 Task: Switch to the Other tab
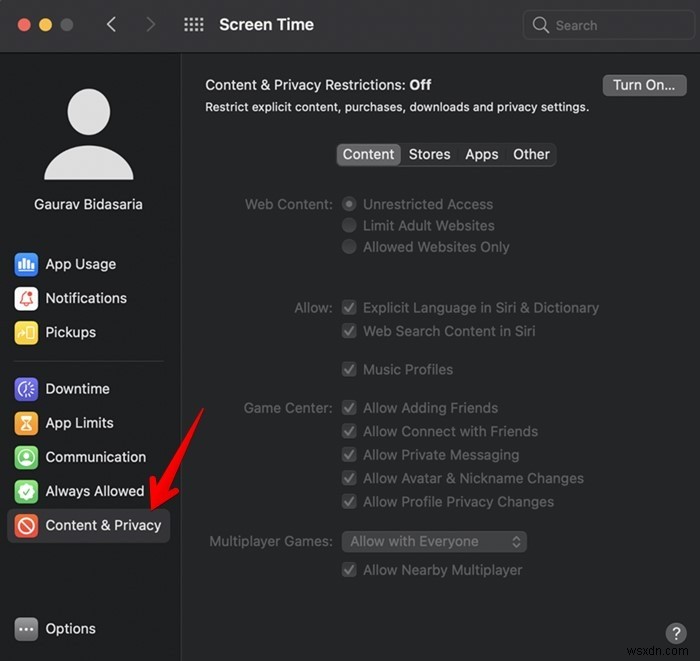(x=531, y=154)
